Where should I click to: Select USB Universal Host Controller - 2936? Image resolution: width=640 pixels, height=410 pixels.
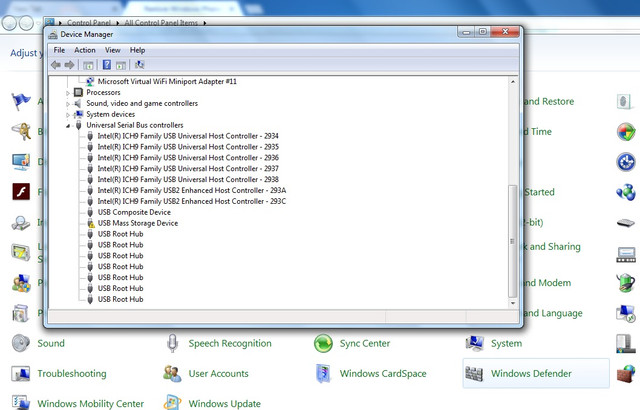(188, 158)
